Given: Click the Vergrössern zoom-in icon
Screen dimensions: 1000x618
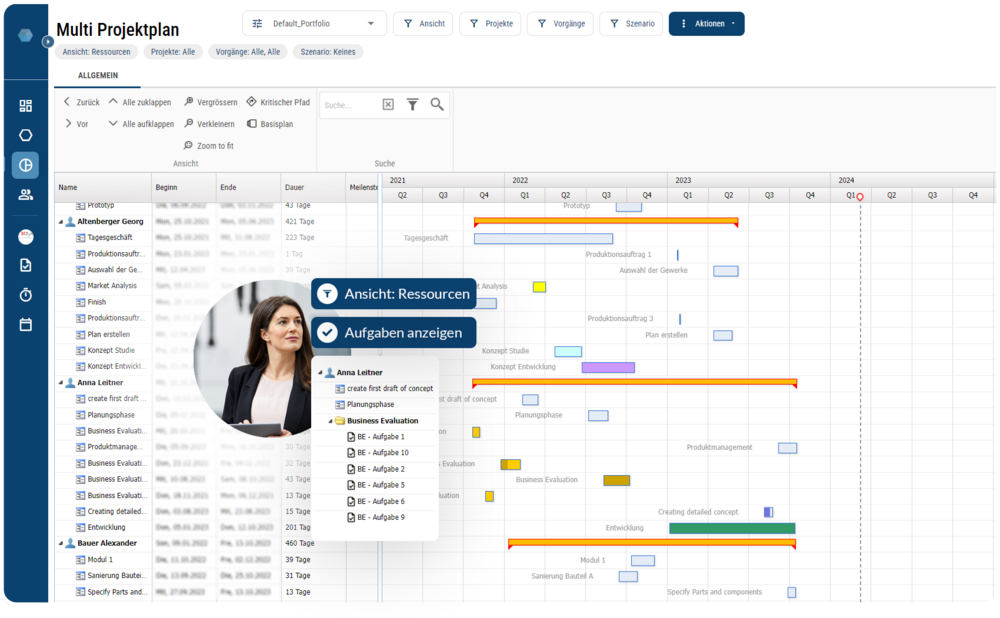Looking at the screenshot, I should (189, 102).
